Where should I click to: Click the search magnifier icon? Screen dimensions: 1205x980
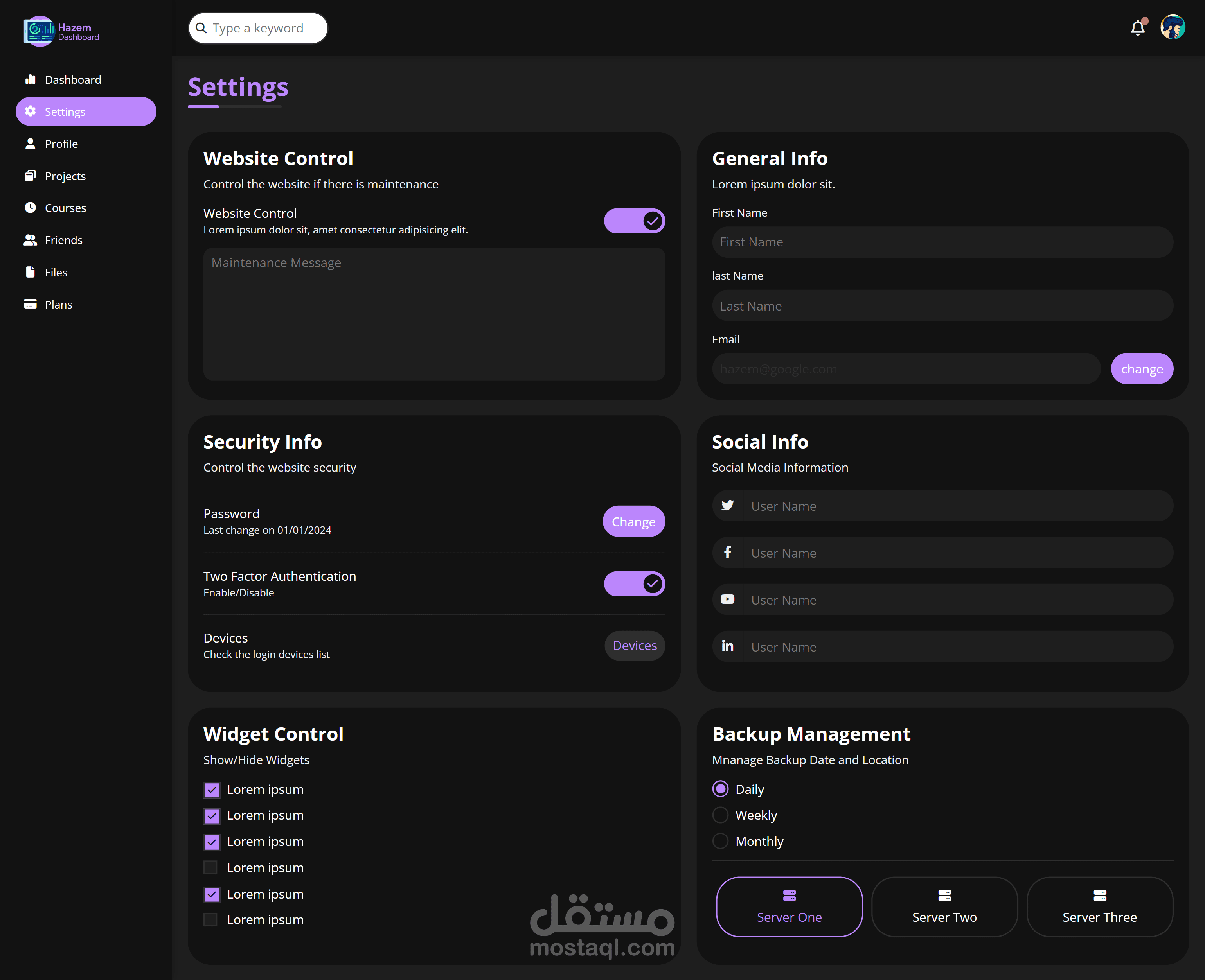[201, 28]
